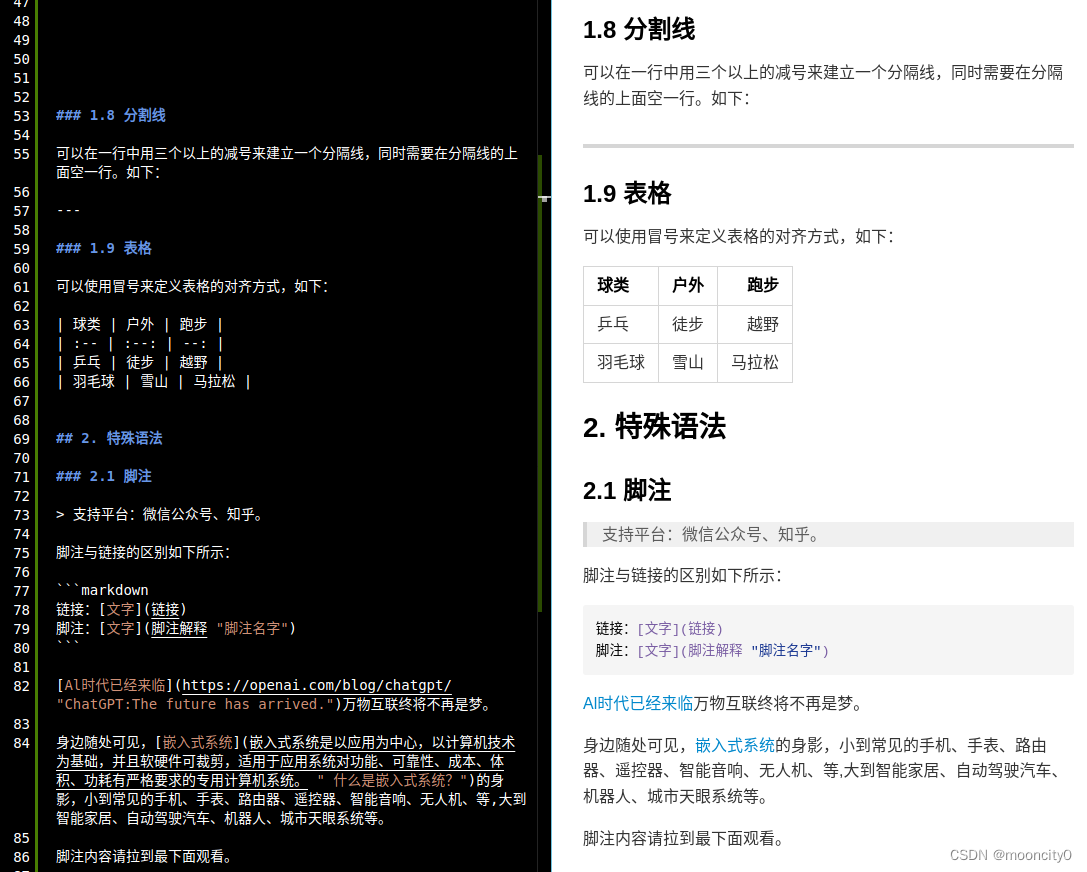Viewport: 1087px width, 872px height.
Task: Click '脚注与链接的区别如下所示：' in the preview
Action: [683, 575]
